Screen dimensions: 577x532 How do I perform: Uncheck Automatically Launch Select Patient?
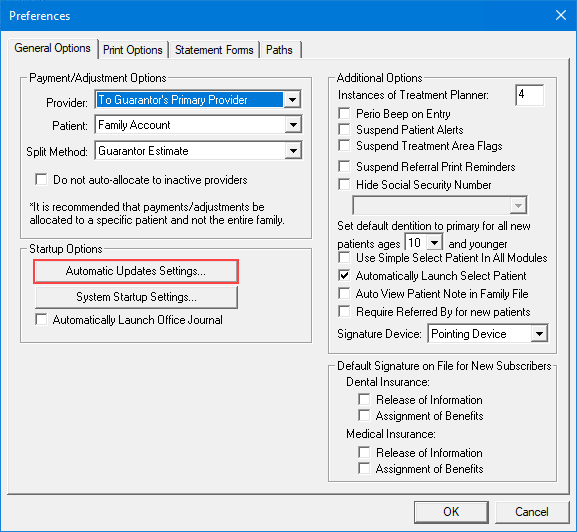tap(344, 275)
